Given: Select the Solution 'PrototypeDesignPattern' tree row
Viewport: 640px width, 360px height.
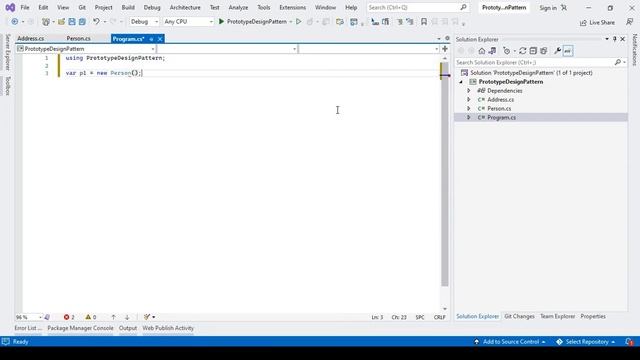Looking at the screenshot, I should (541, 73).
